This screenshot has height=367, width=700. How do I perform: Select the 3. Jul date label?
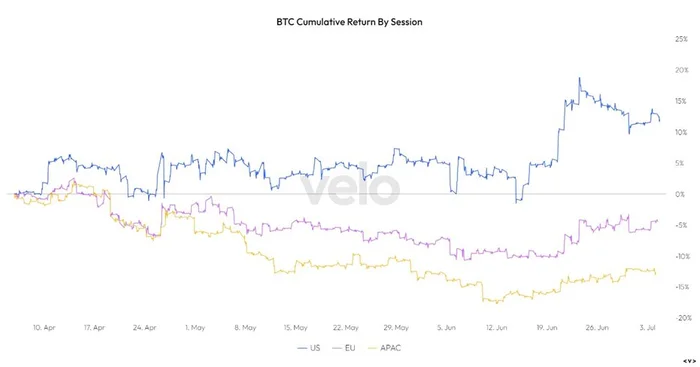click(647, 328)
